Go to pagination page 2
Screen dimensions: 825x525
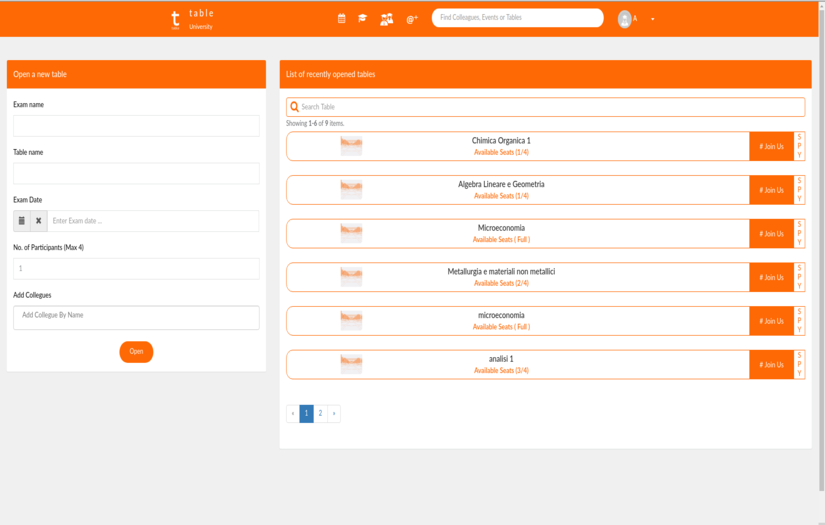320,413
